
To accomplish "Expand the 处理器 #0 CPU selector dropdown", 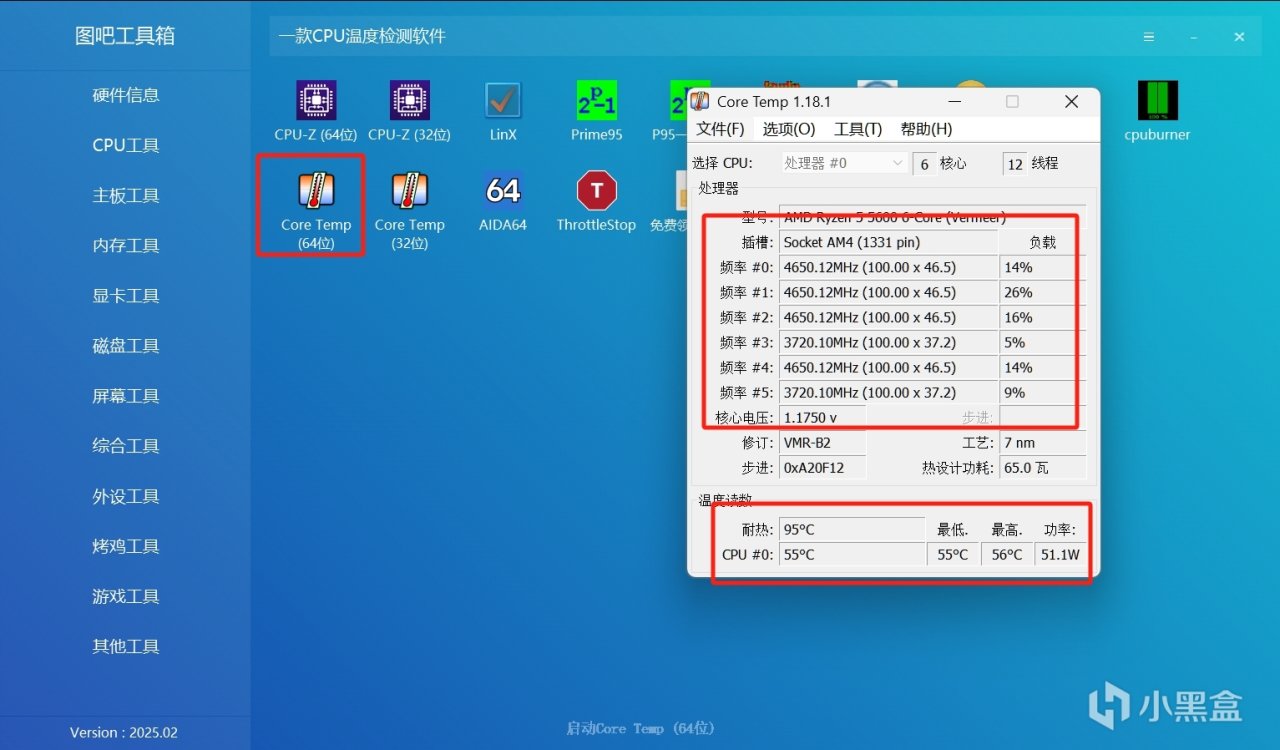I will (x=843, y=163).
